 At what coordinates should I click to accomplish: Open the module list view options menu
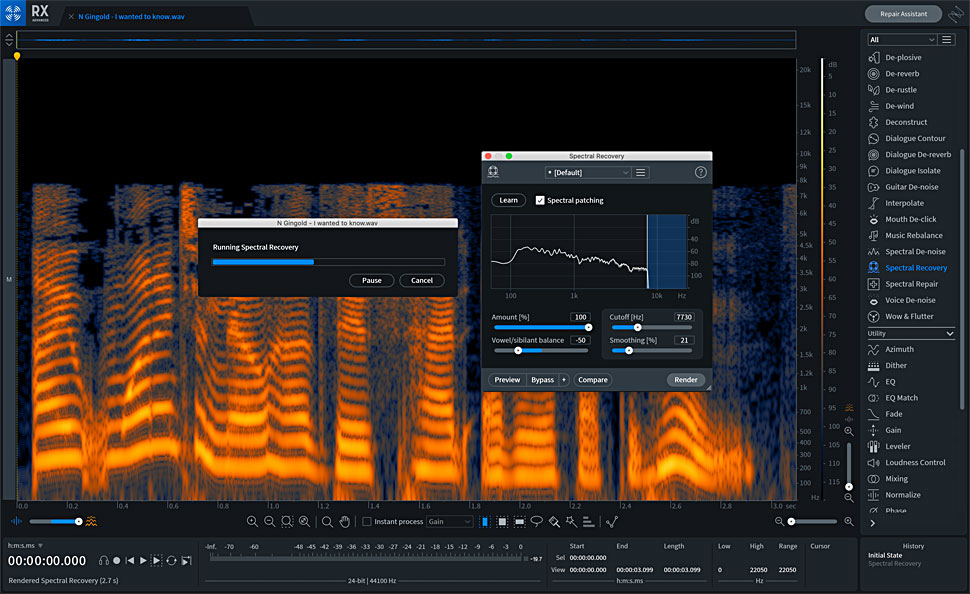946,40
